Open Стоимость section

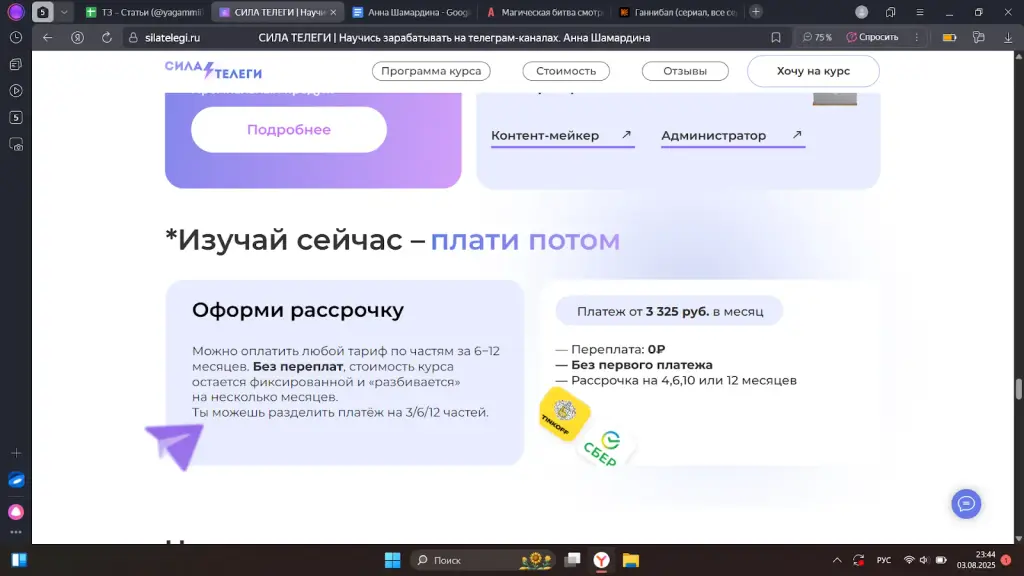(x=566, y=71)
